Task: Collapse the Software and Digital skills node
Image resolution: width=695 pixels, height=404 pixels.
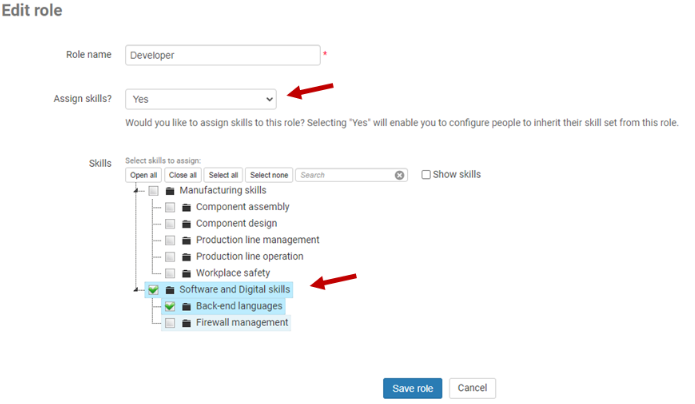Action: 136,290
